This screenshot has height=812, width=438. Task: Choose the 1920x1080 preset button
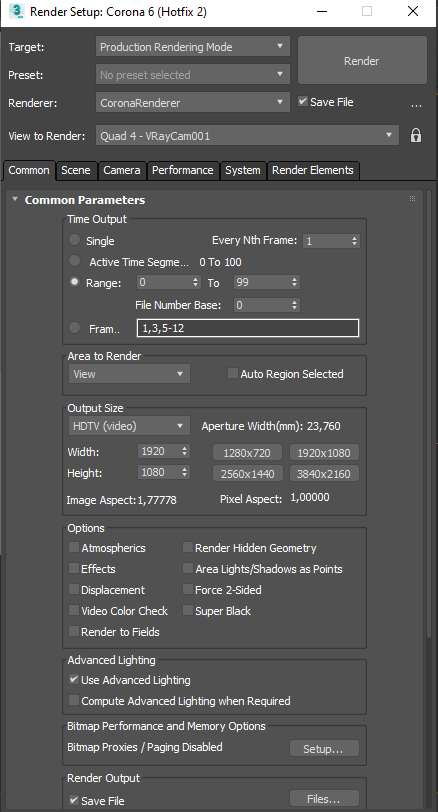pyautogui.click(x=324, y=453)
